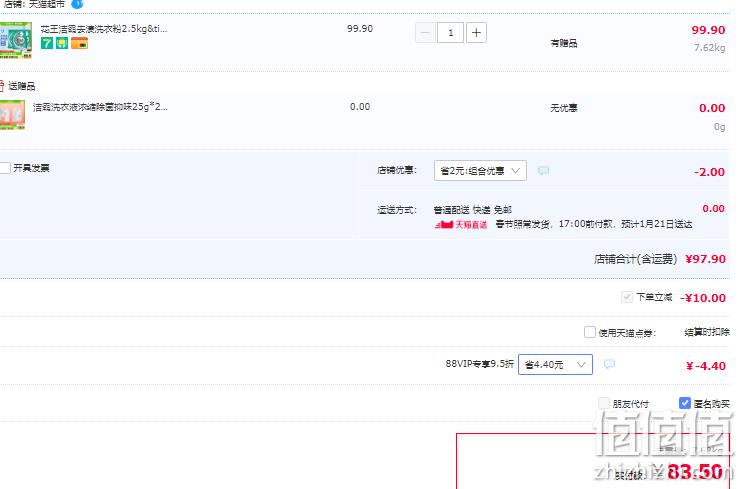
Task: Click the -2.00 shop discount amount
Action: tap(709, 172)
